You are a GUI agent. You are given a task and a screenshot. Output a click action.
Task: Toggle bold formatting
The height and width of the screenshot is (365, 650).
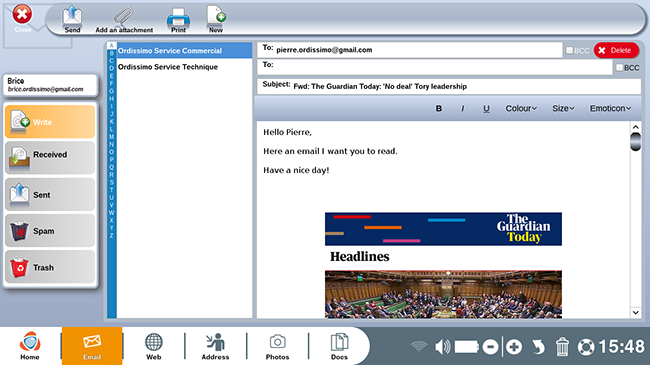(x=439, y=108)
